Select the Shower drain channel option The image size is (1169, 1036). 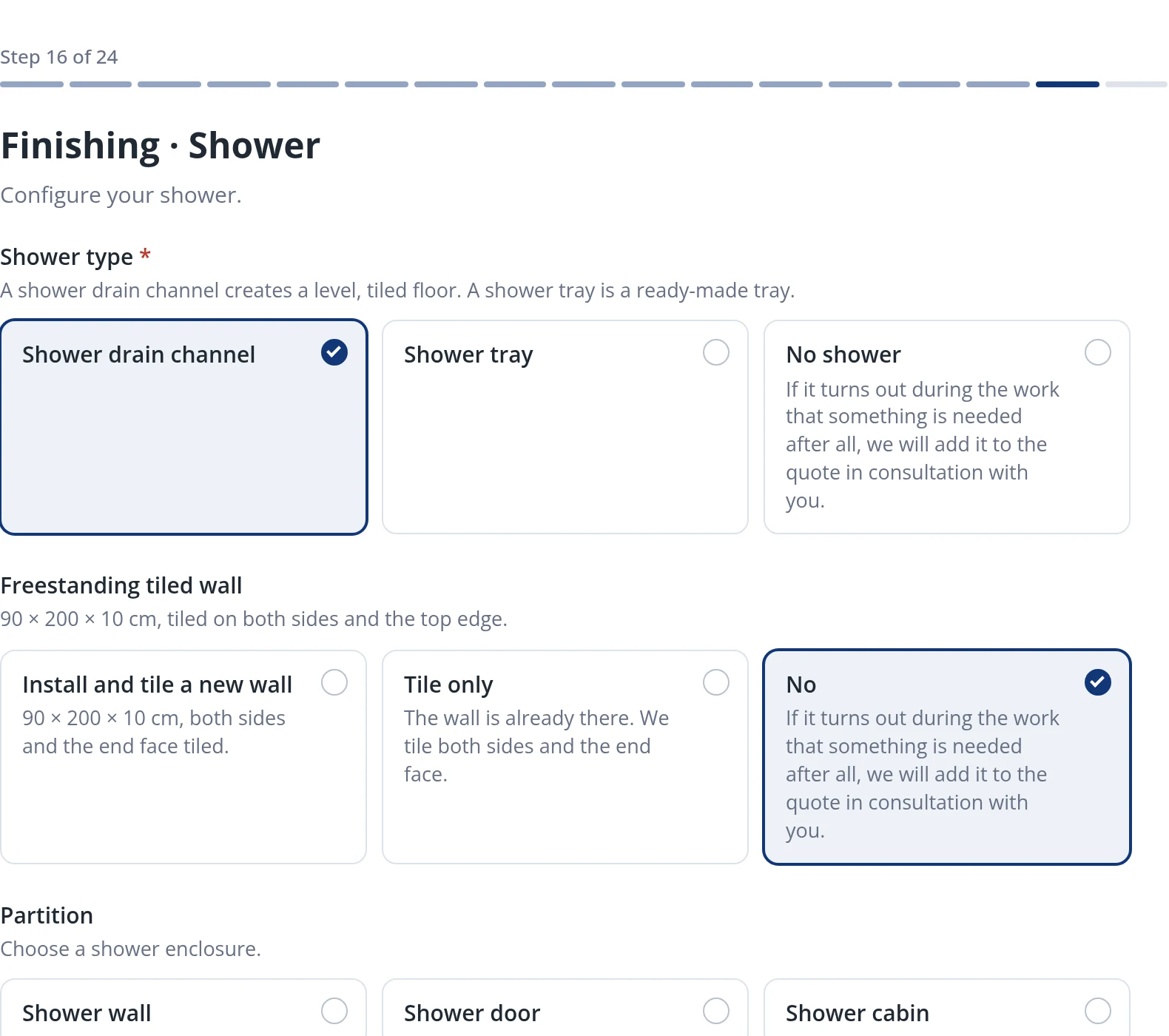[x=184, y=427]
